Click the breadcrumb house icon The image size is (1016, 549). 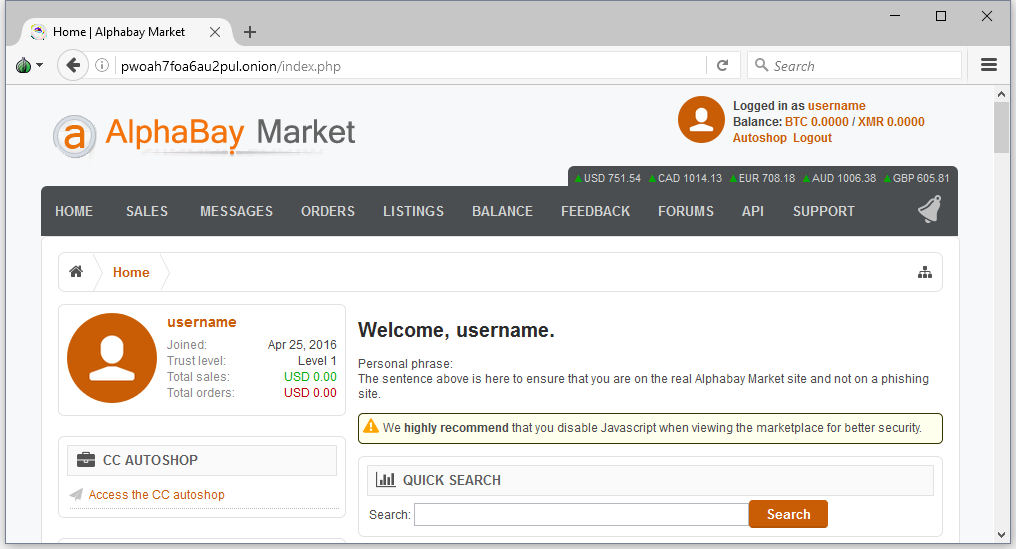76,272
